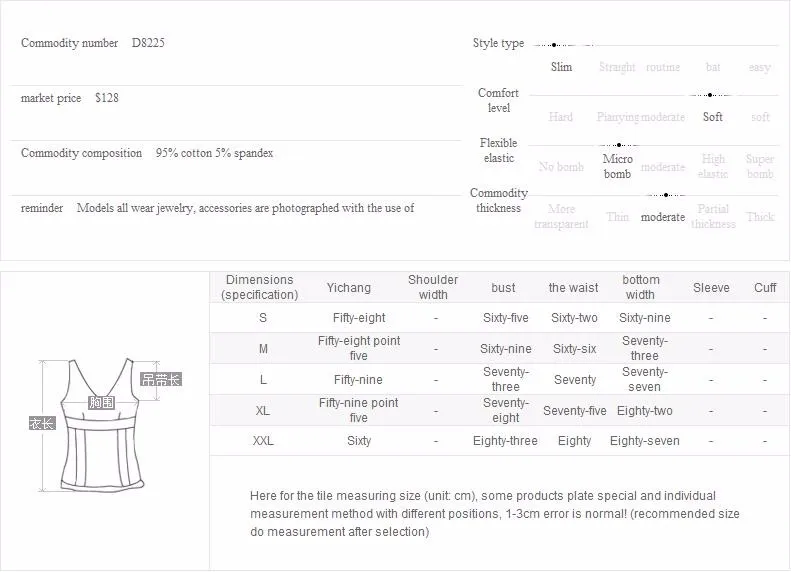Image resolution: width=791 pixels, height=572 pixels.
Task: Select the Seventy-five waist cell
Action: tap(575, 411)
